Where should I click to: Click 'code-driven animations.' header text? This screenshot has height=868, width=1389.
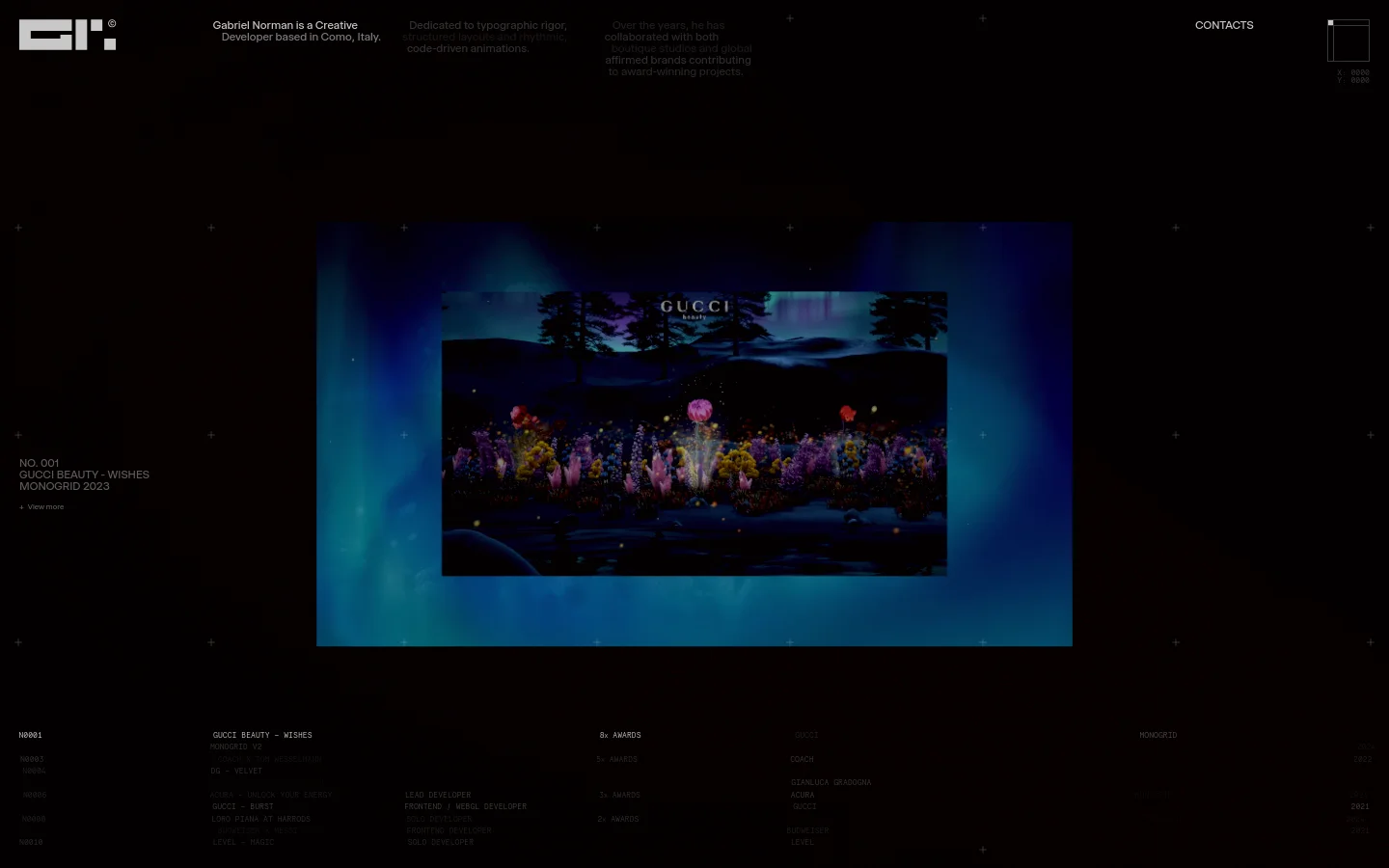point(468,48)
